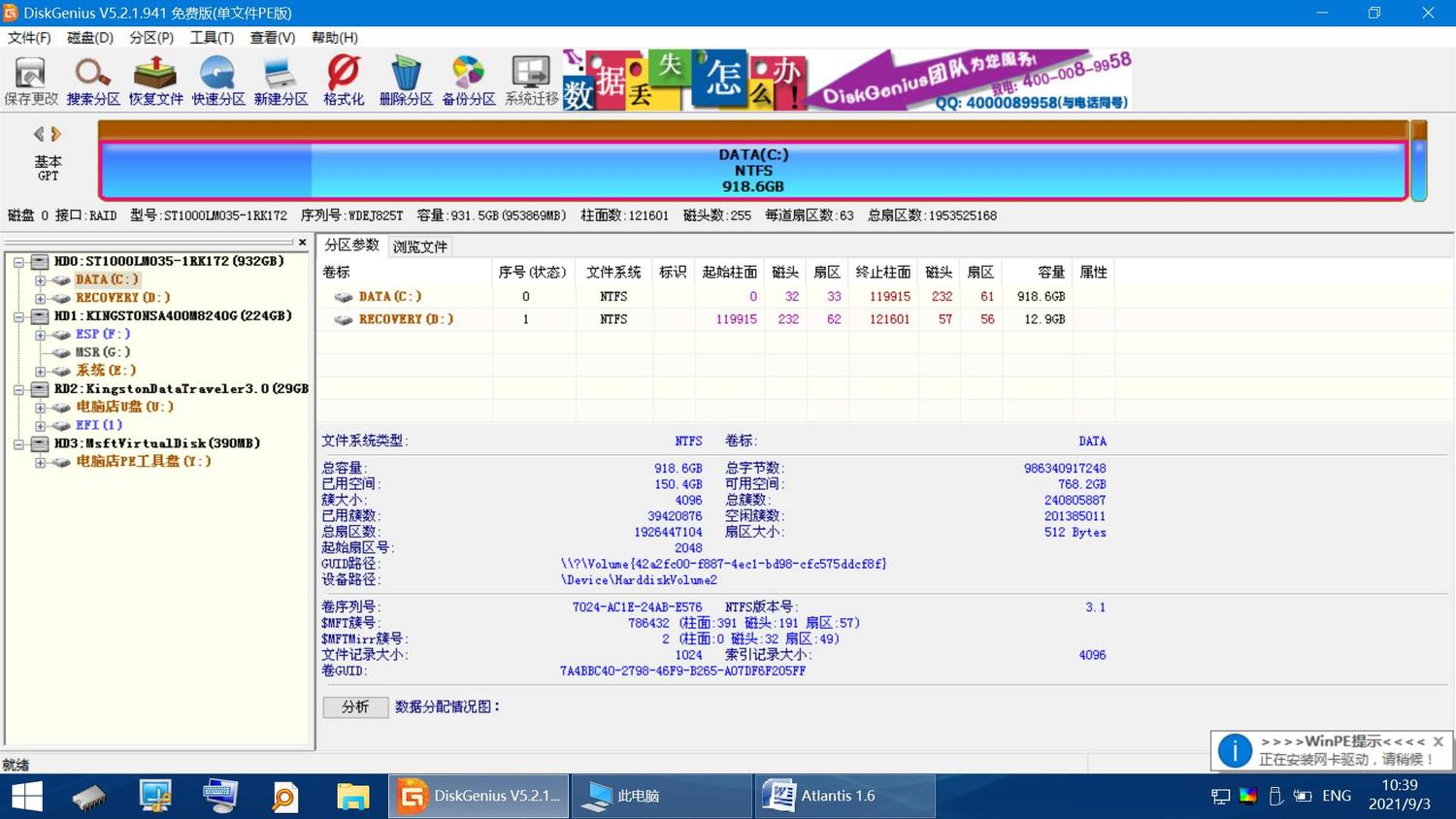This screenshot has height=819, width=1456.
Task: Open the magnifier search app on taskbar
Action: pyautogui.click(x=284, y=796)
